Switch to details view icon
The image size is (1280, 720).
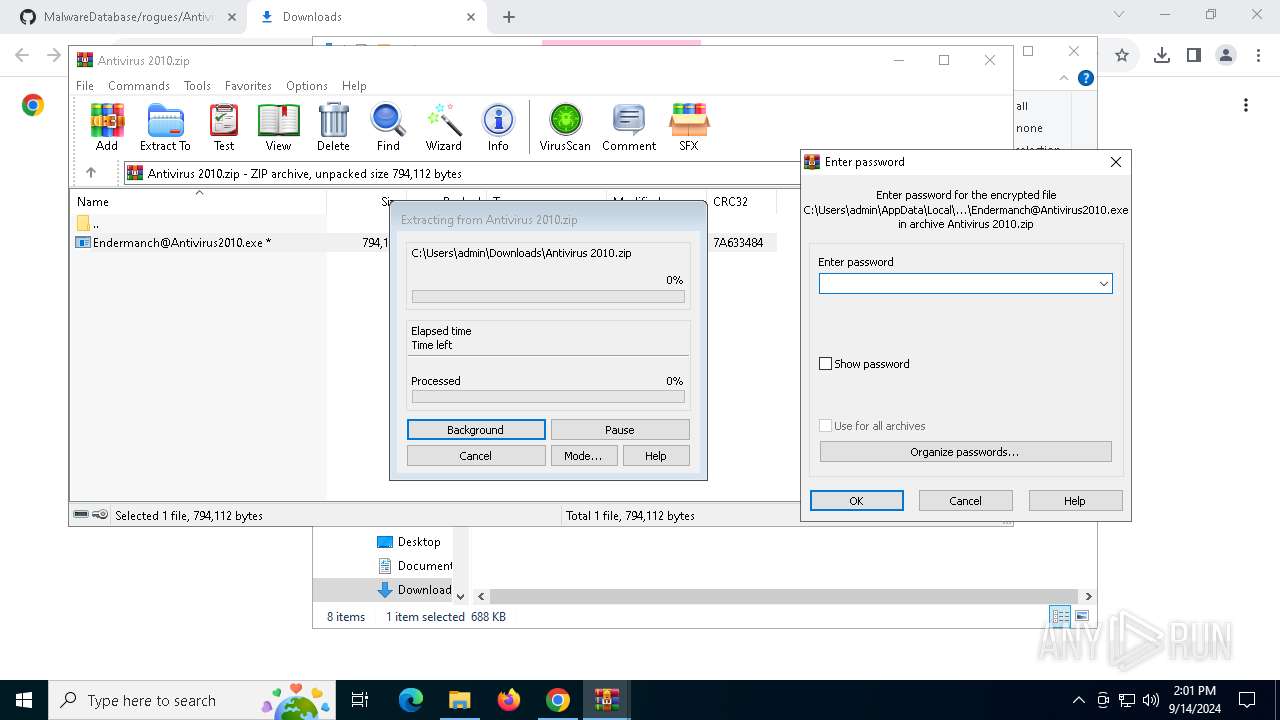tap(1060, 616)
